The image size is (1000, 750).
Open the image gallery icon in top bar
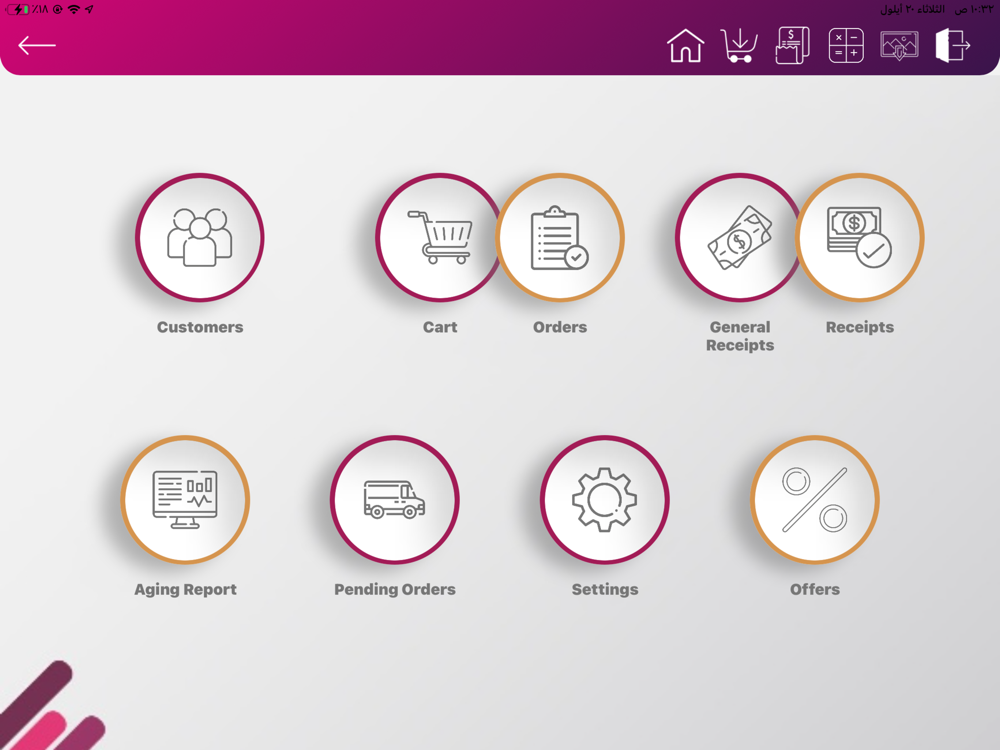pos(899,45)
